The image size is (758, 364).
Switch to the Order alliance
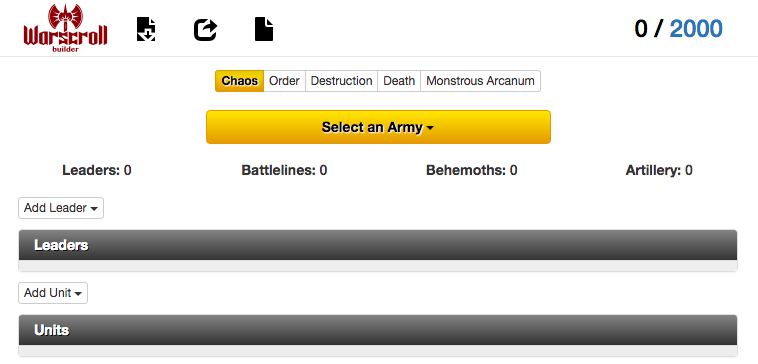[284, 81]
